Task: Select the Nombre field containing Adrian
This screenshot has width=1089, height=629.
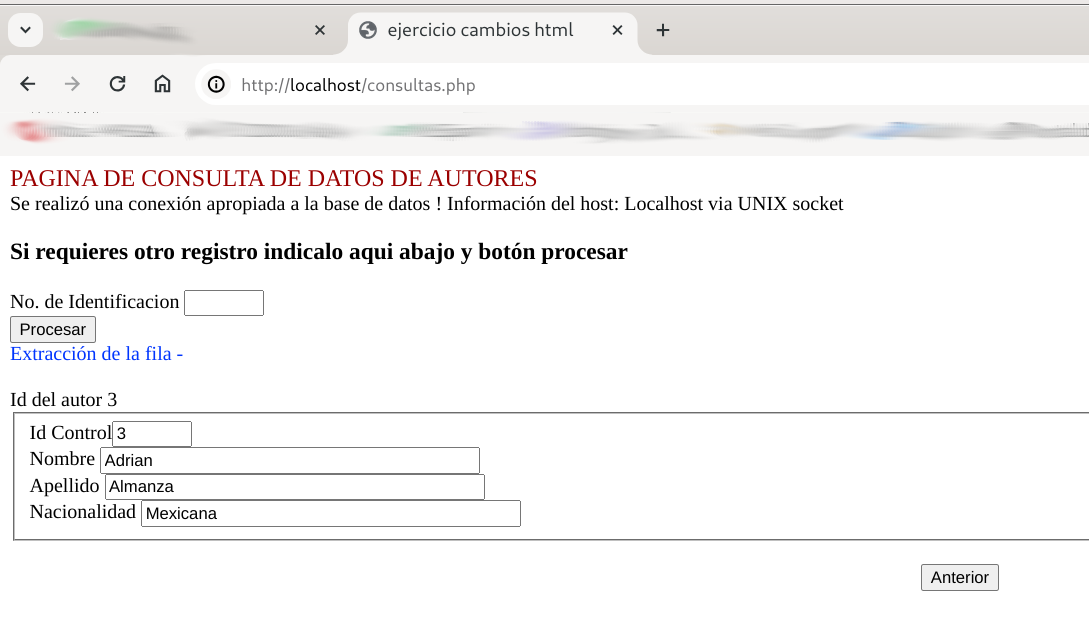Action: [290, 460]
